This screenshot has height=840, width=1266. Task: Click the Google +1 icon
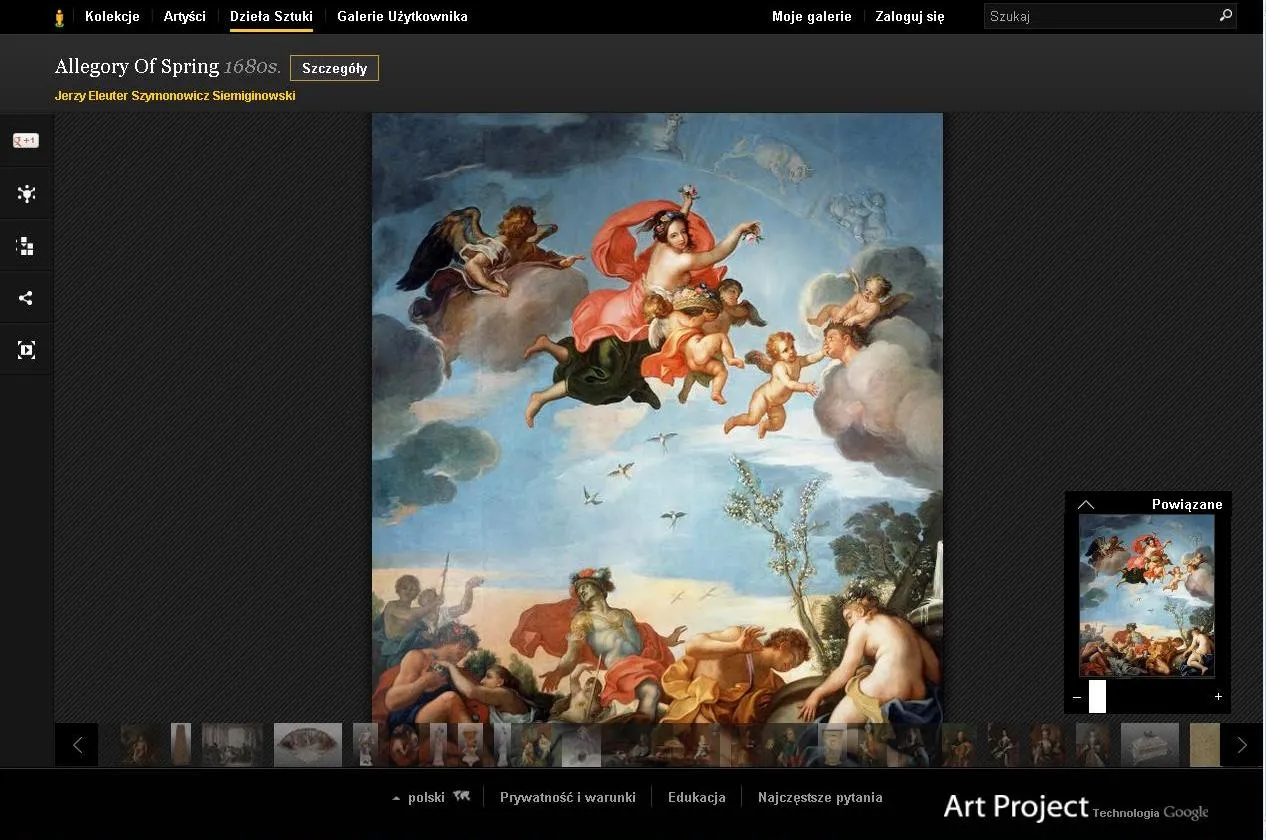coord(25,140)
